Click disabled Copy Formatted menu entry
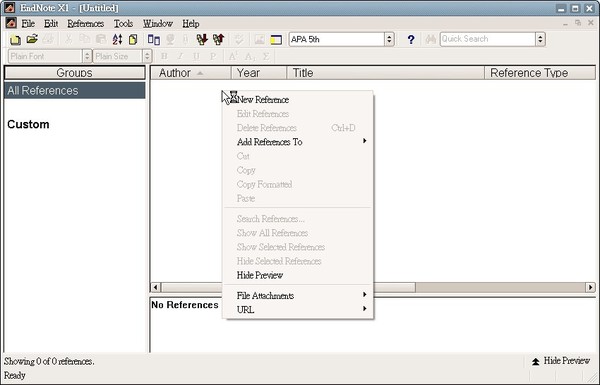This screenshot has width=600, height=385. tap(298, 184)
